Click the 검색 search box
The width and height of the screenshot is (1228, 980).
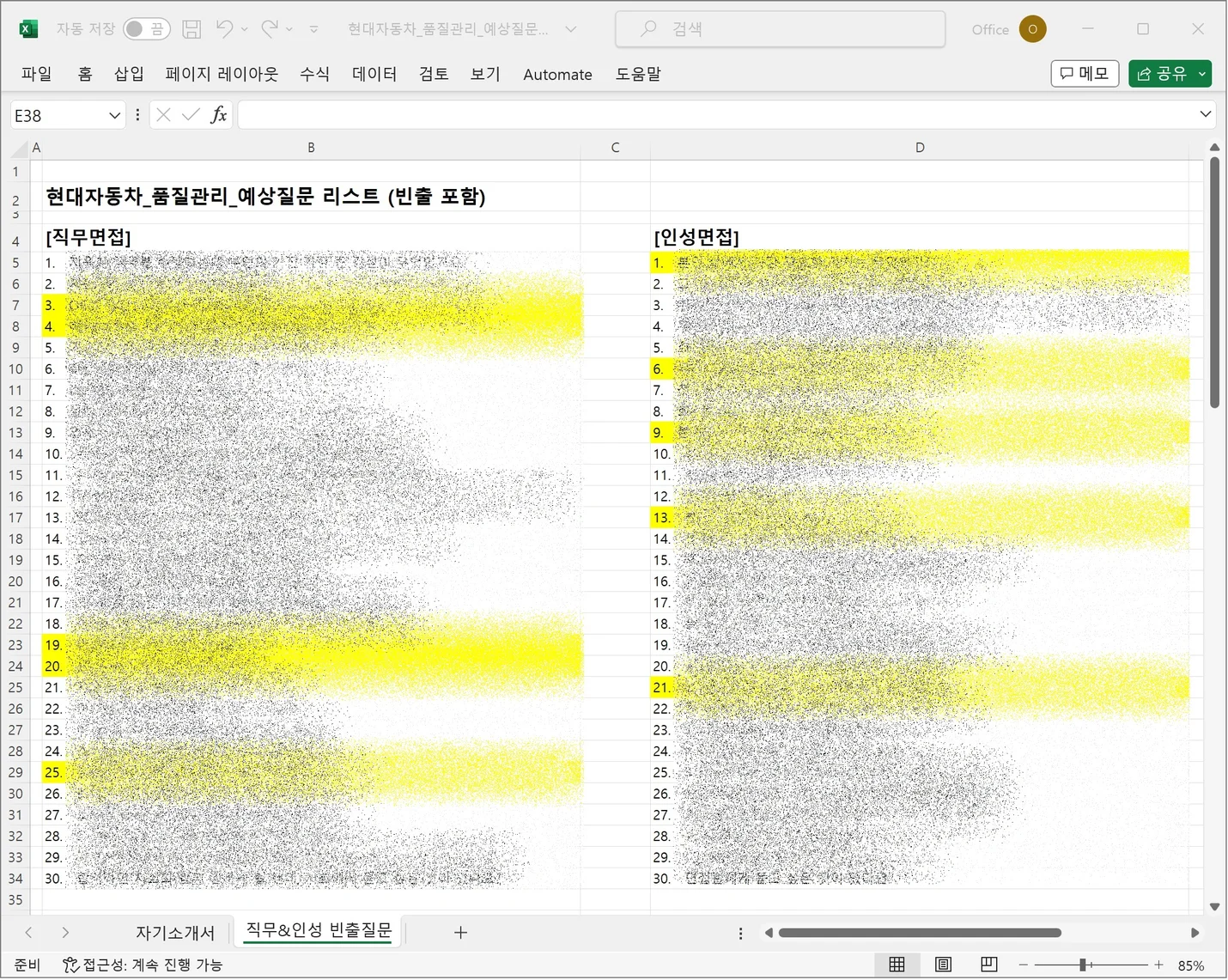(x=781, y=29)
